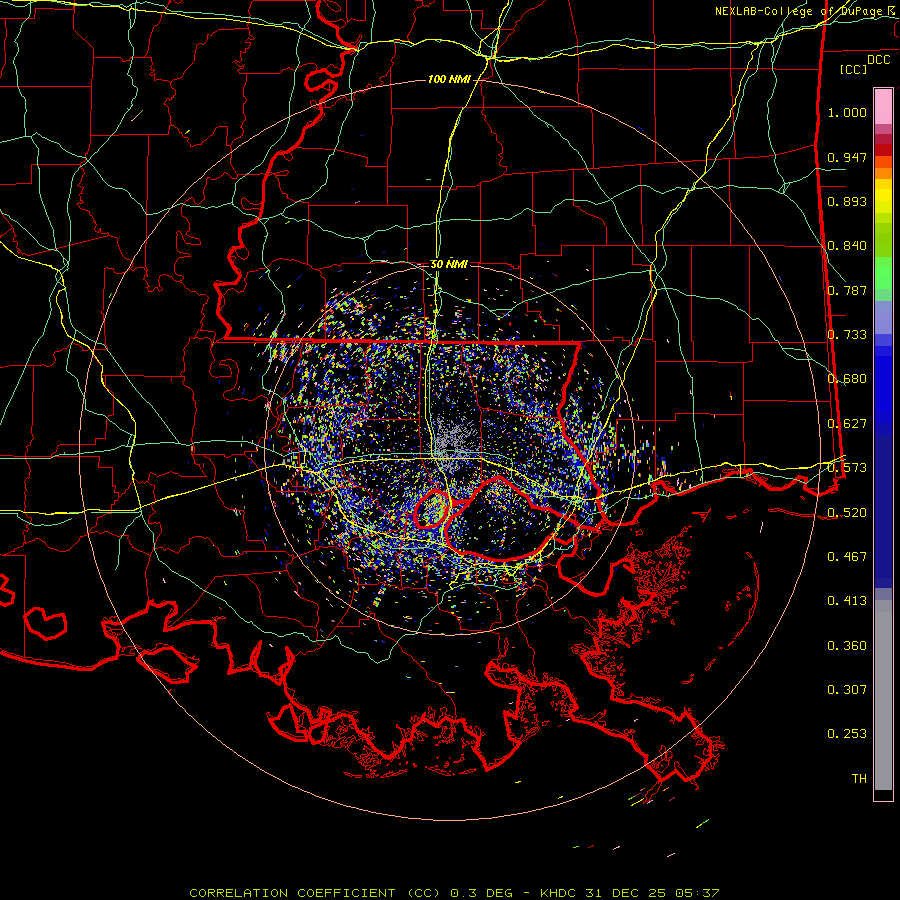Pick the bright green band of the color scale
Image resolution: width=900 pixels, height=900 pixels.
point(883,273)
